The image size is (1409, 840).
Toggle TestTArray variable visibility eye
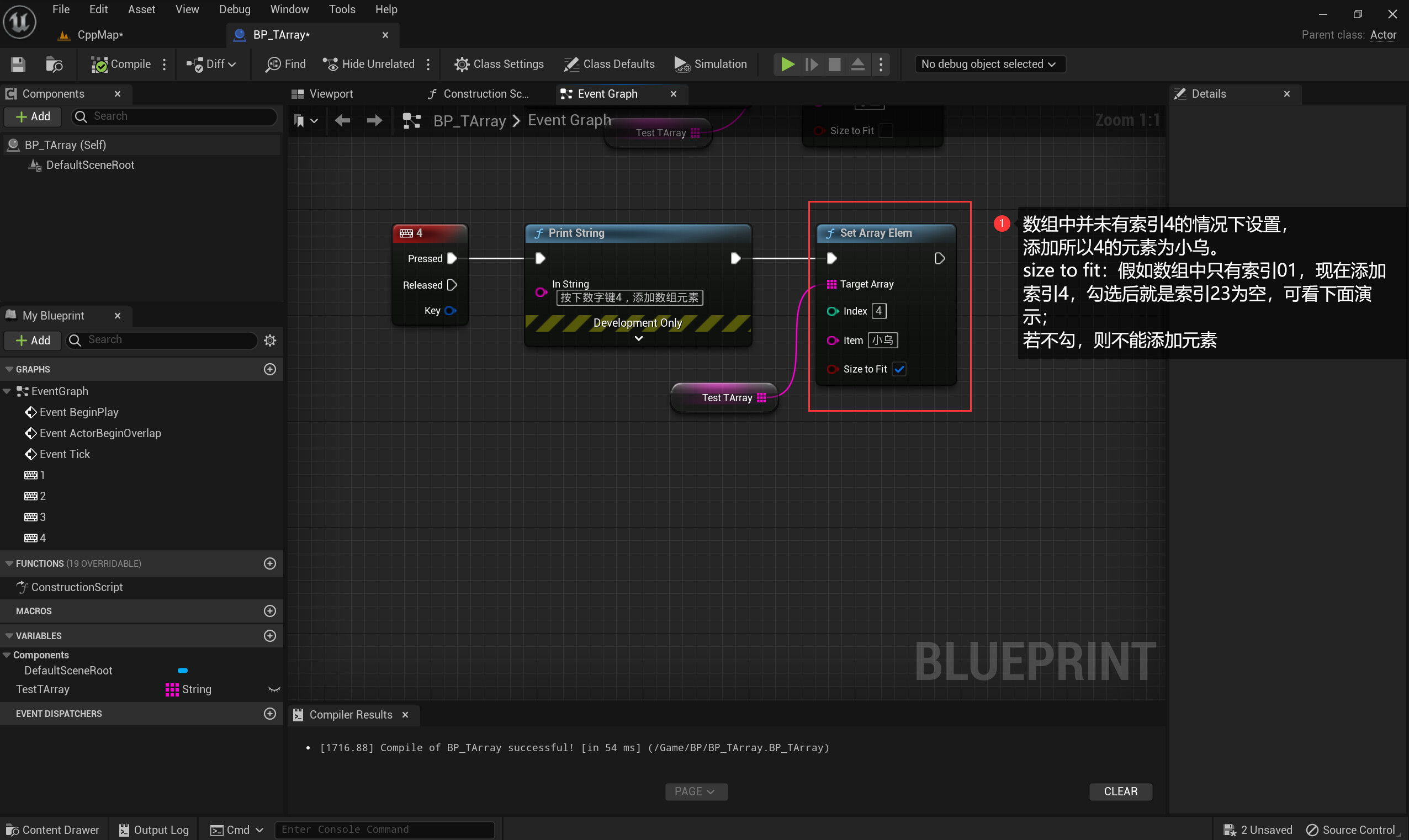[274, 689]
